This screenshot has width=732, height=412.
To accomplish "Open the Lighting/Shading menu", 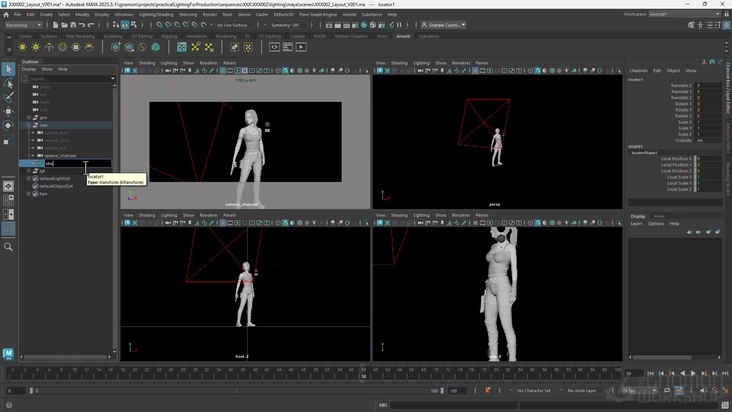I will coord(155,15).
